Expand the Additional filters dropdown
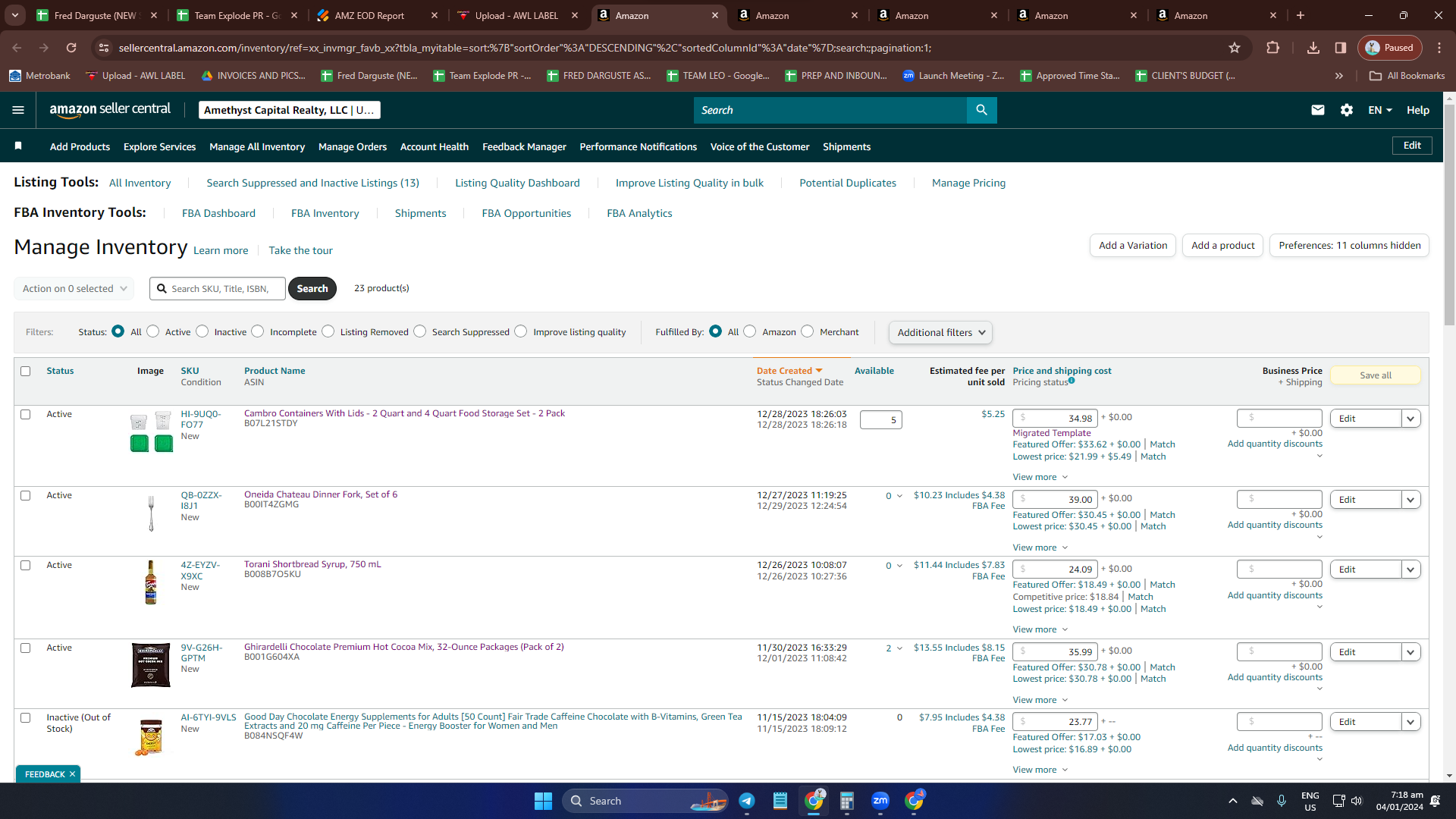 (940, 332)
